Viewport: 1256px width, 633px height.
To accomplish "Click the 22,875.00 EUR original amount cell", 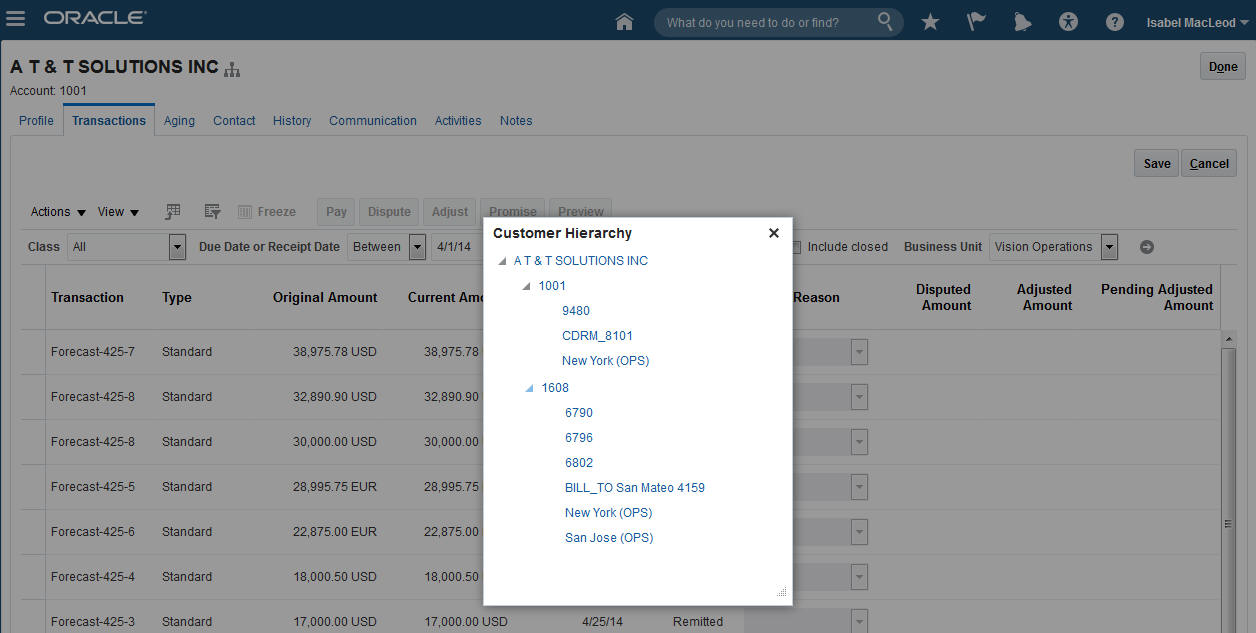I will click(x=335, y=532).
